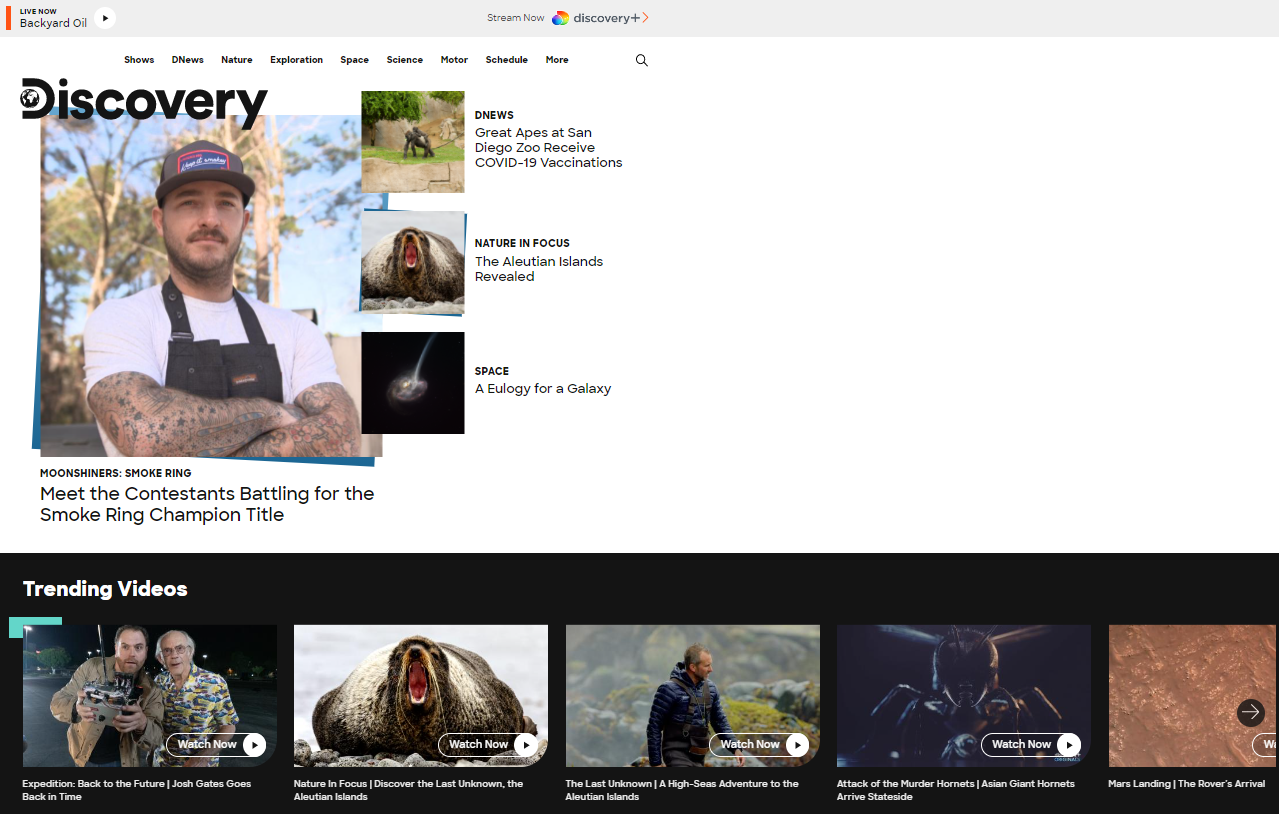1279x814 pixels.
Task: Open the Schedule page
Action: click(507, 60)
